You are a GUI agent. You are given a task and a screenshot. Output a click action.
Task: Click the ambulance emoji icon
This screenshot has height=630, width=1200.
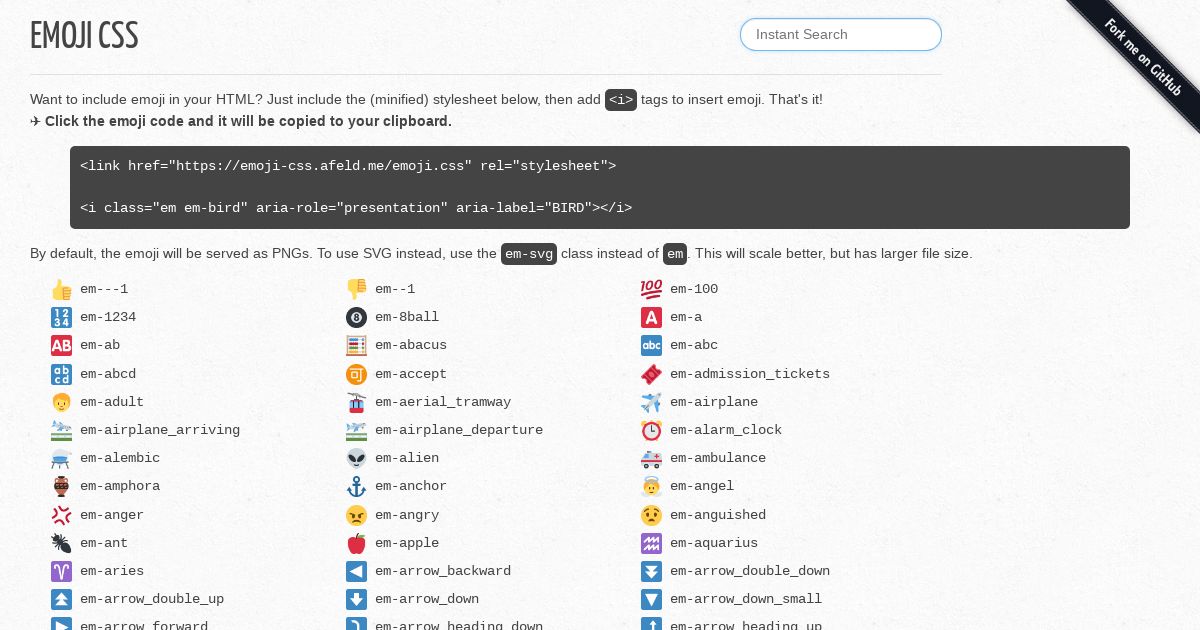click(651, 458)
